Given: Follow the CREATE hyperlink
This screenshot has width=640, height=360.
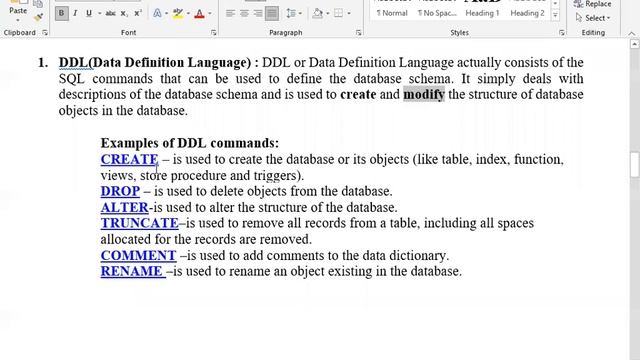Looking at the screenshot, I should point(129,159).
